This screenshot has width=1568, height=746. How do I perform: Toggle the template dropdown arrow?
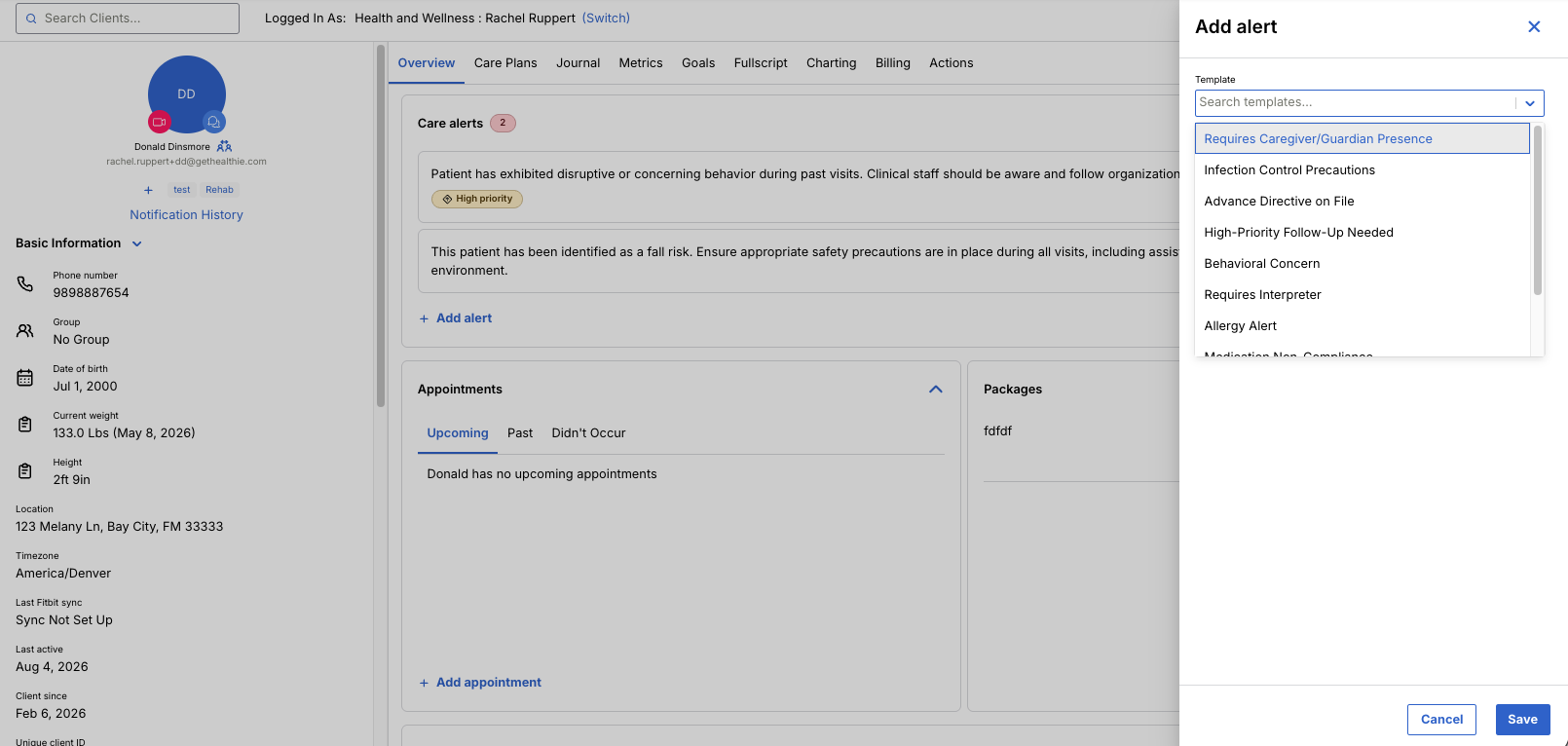1530,103
